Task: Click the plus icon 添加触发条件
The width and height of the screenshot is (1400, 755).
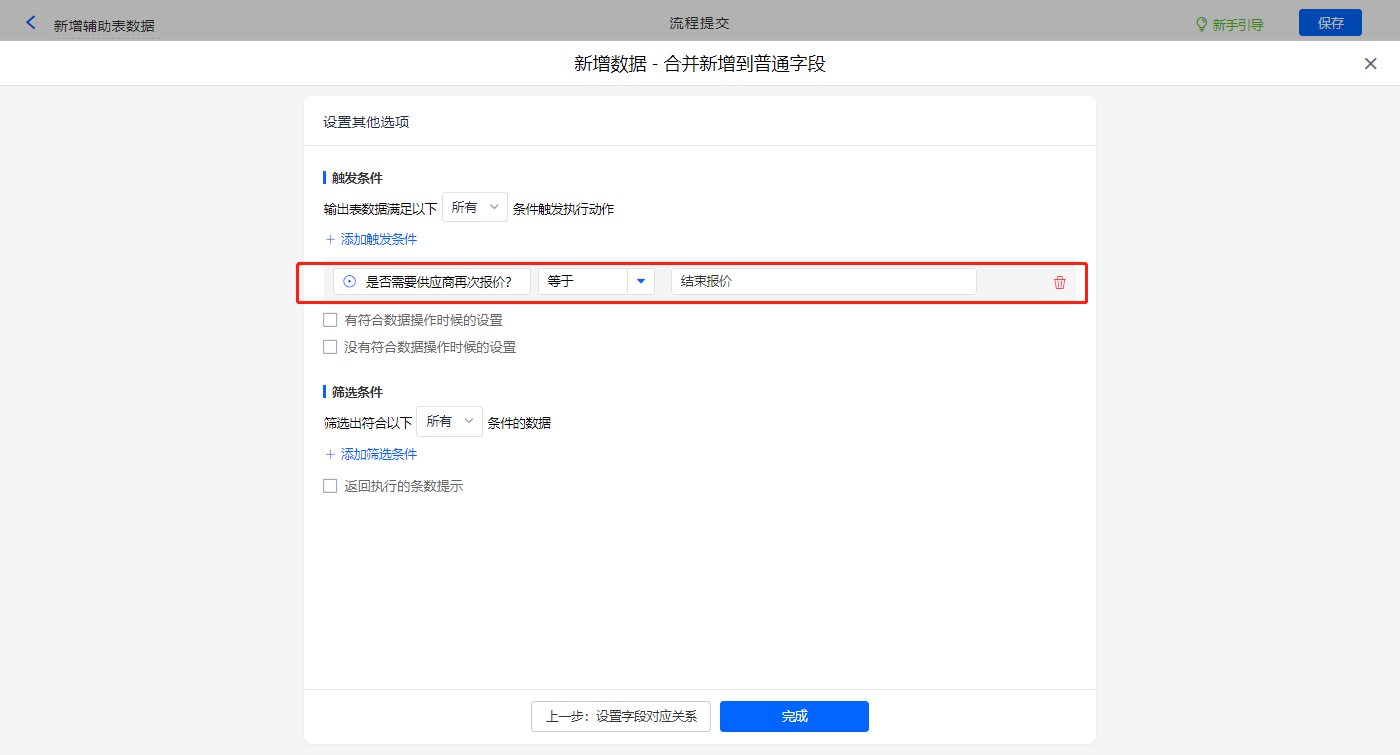Action: (x=331, y=240)
